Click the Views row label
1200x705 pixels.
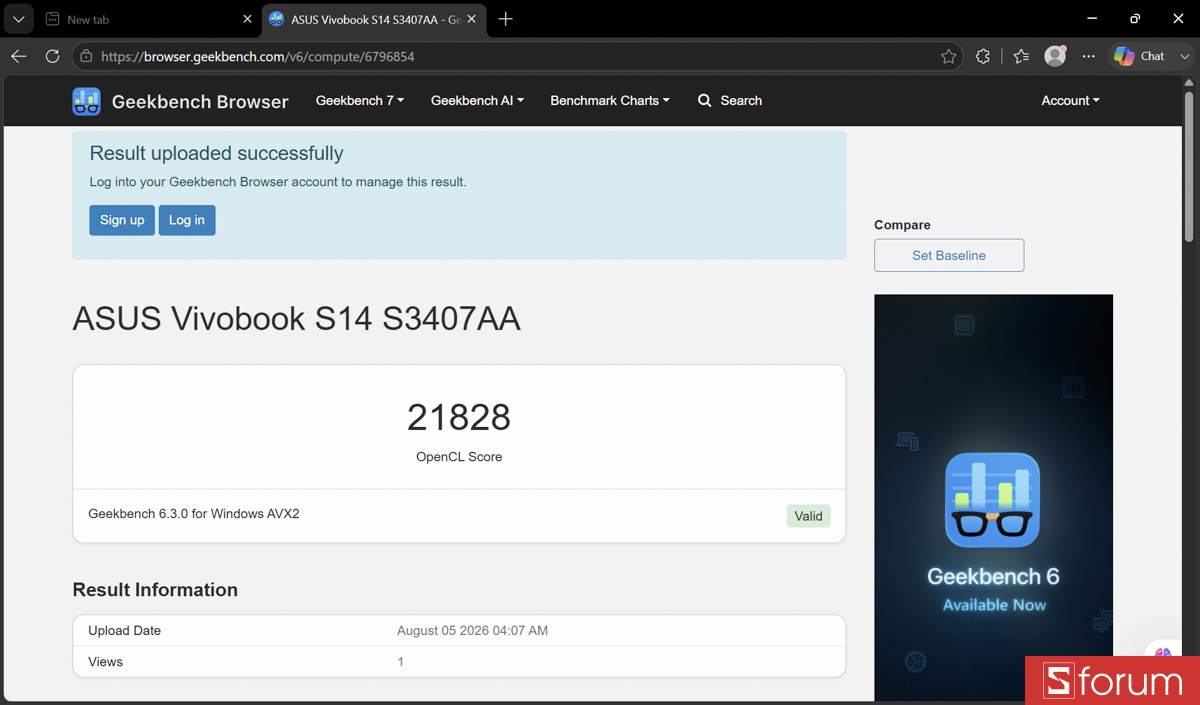105,662
